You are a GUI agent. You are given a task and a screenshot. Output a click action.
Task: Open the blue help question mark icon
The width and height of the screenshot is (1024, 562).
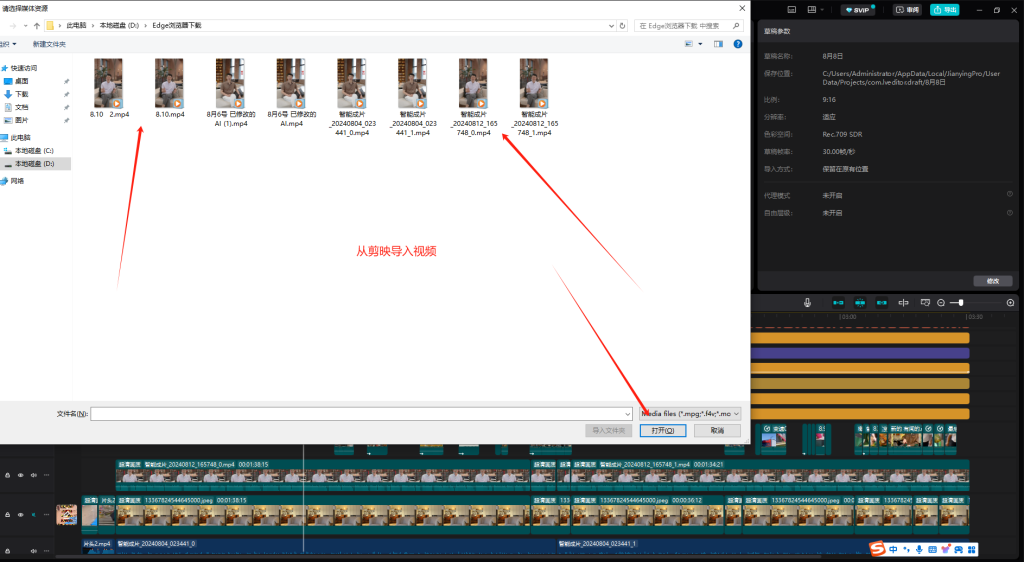pos(738,44)
